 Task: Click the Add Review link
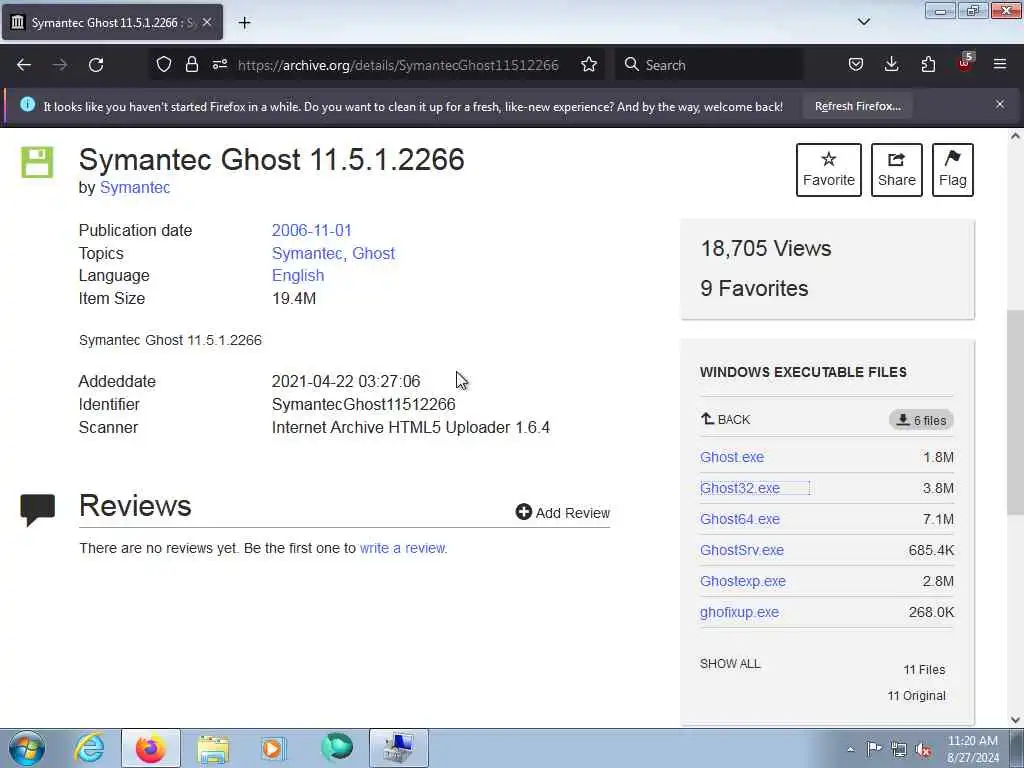pos(563,513)
